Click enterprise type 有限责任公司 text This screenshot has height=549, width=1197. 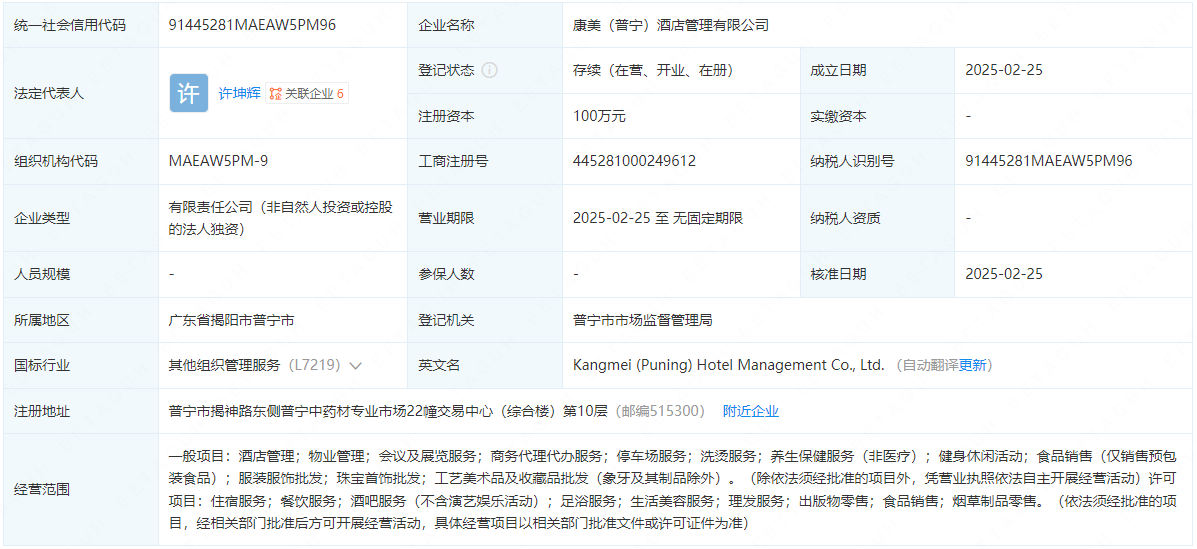tap(281, 218)
